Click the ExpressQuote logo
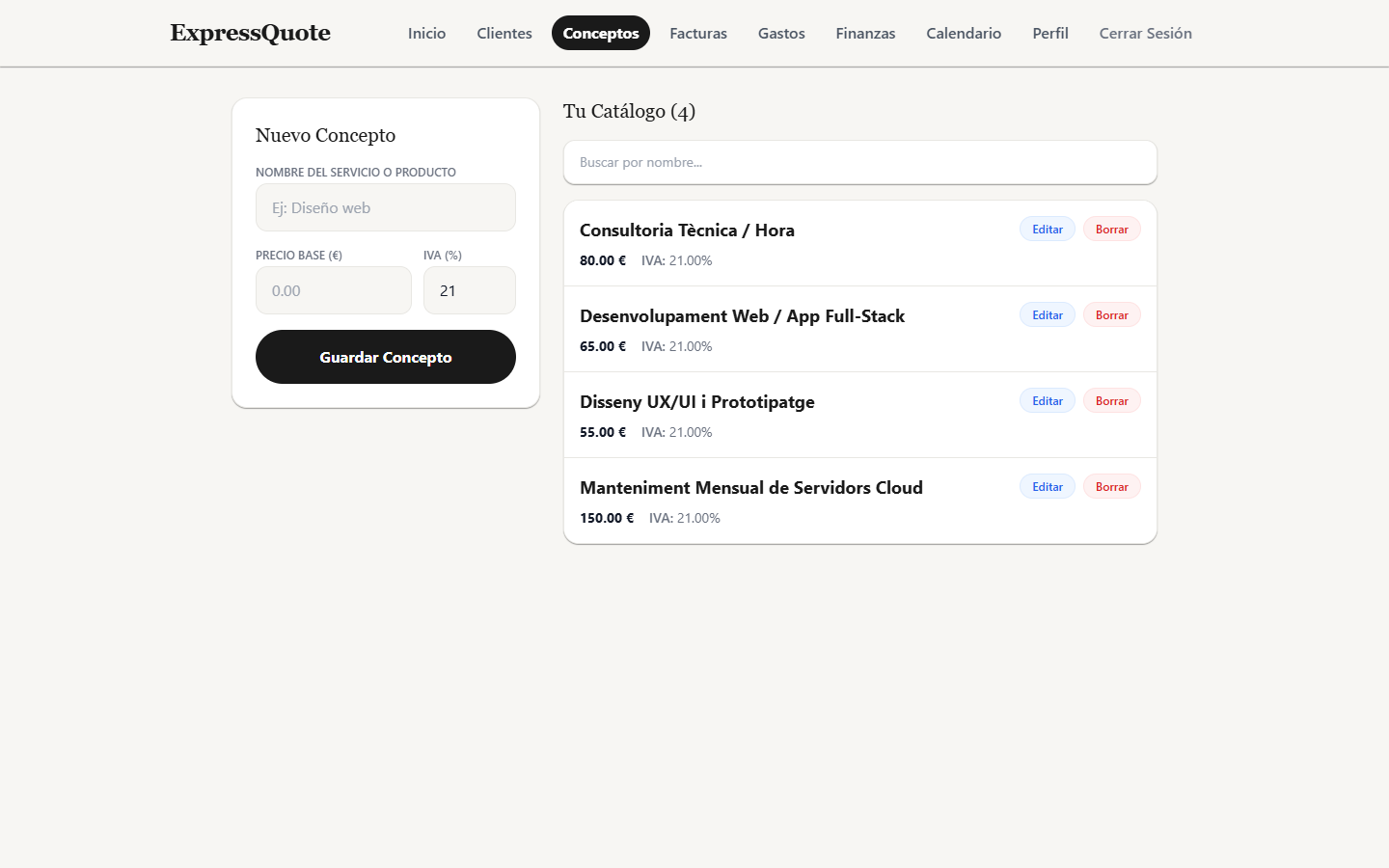1389x868 pixels. coord(251,33)
